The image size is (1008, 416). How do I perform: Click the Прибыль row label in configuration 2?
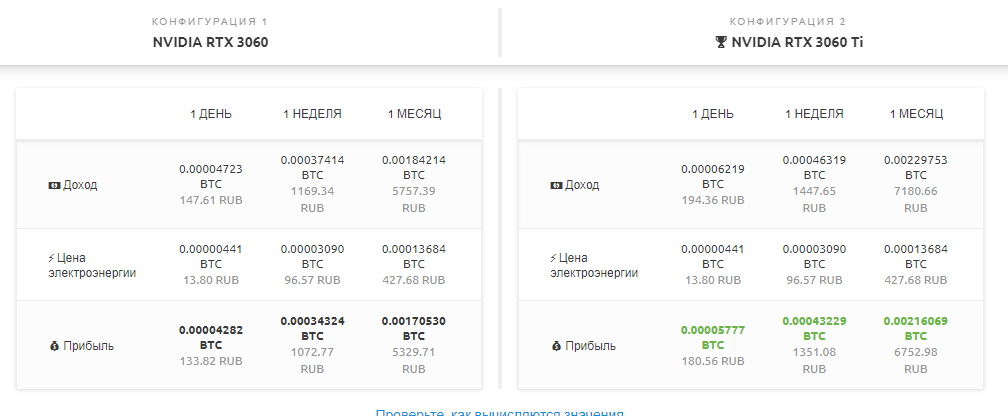point(591,346)
